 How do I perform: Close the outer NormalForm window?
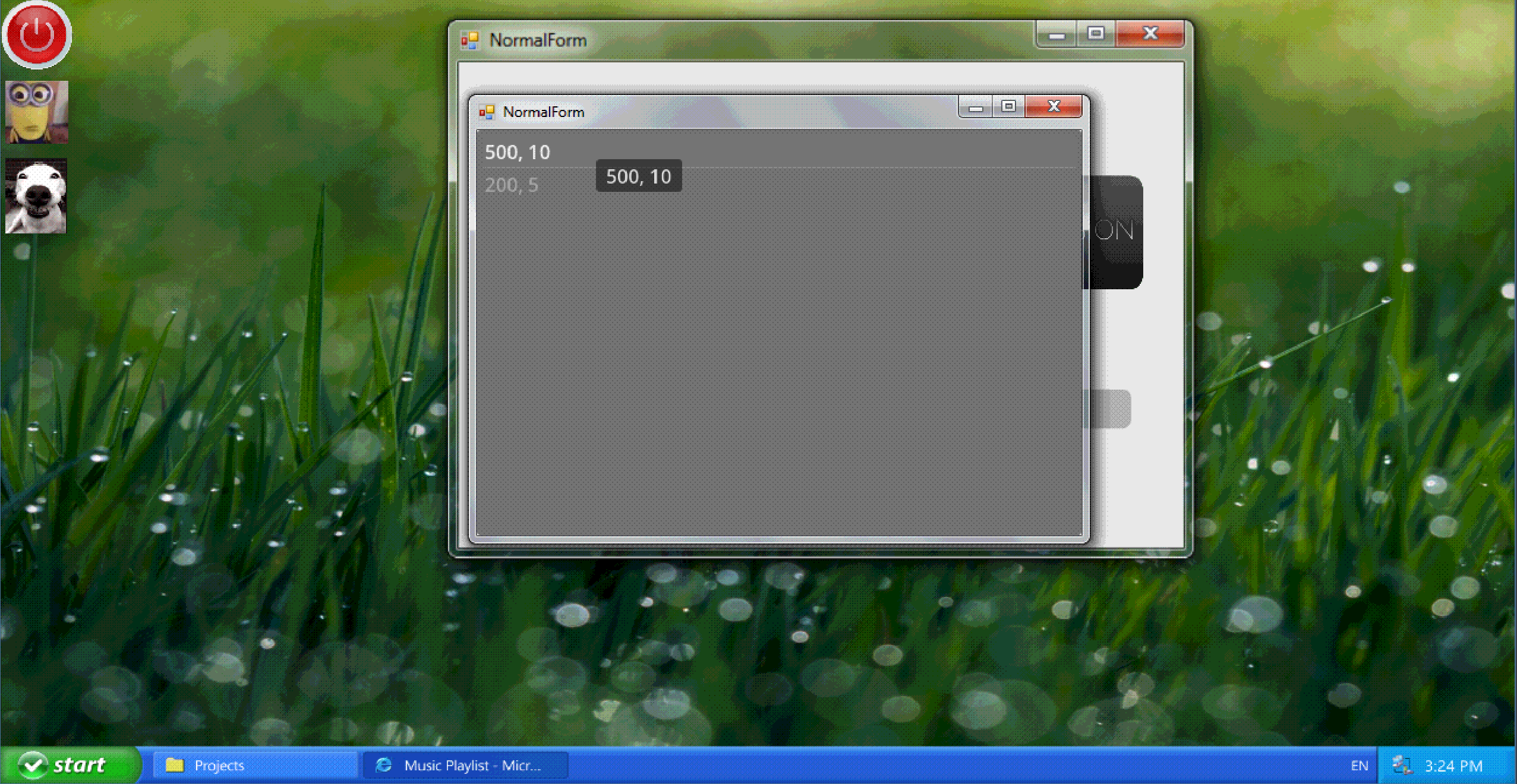tap(1150, 34)
